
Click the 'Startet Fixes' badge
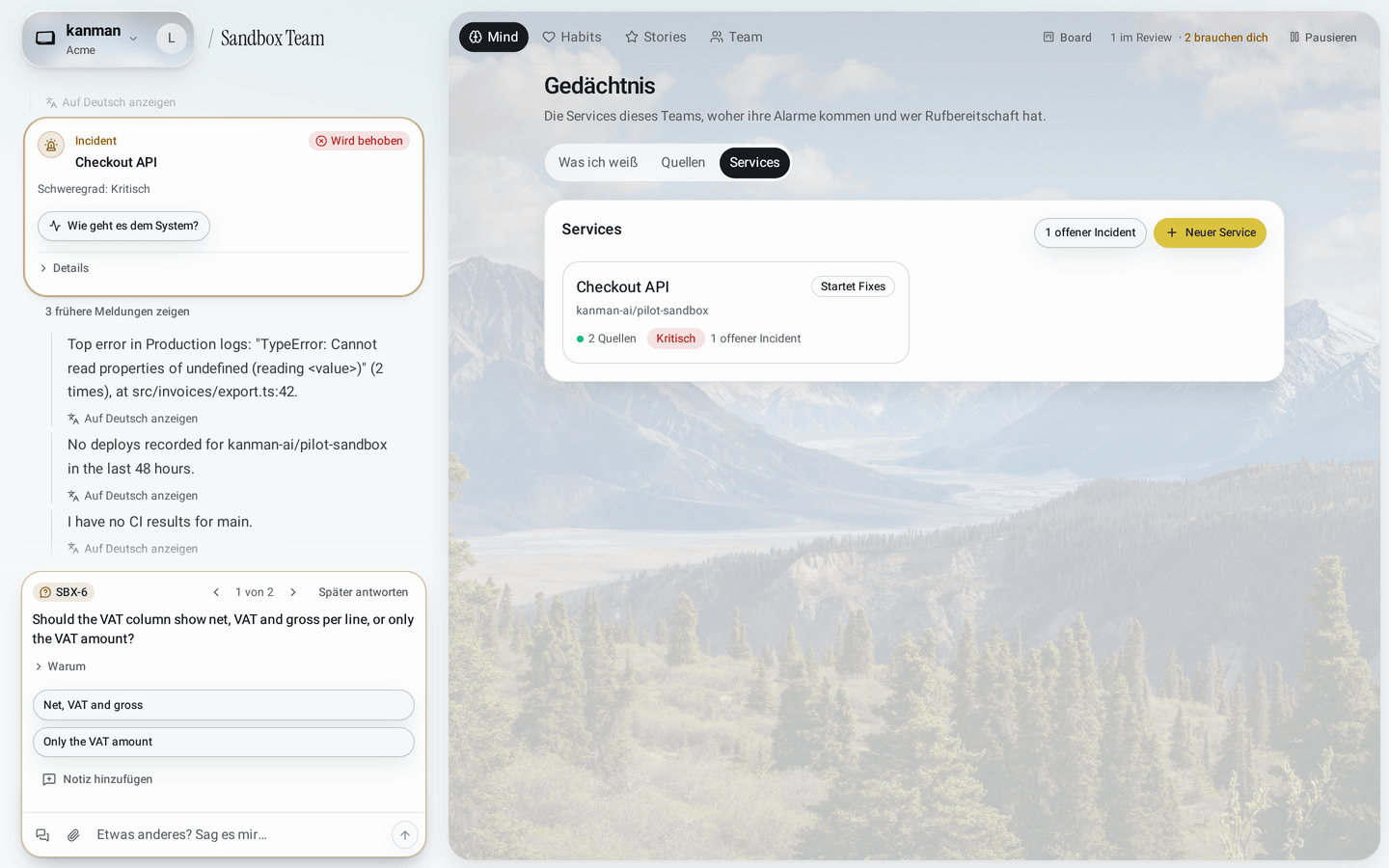[x=853, y=286]
